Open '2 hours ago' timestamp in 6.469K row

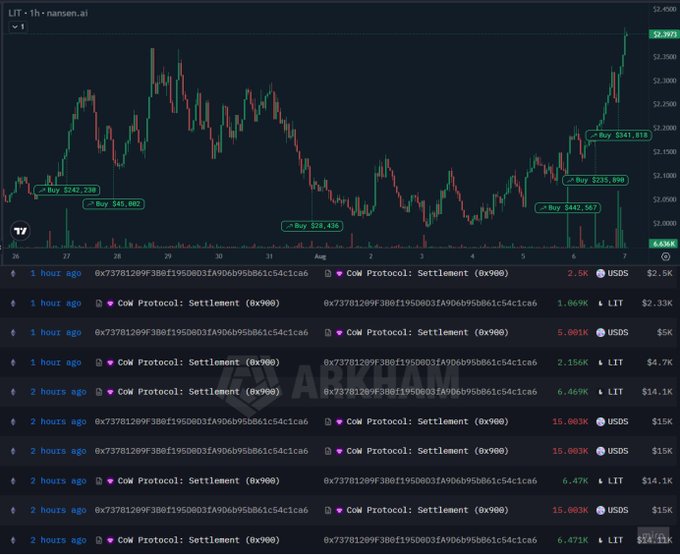(58, 392)
